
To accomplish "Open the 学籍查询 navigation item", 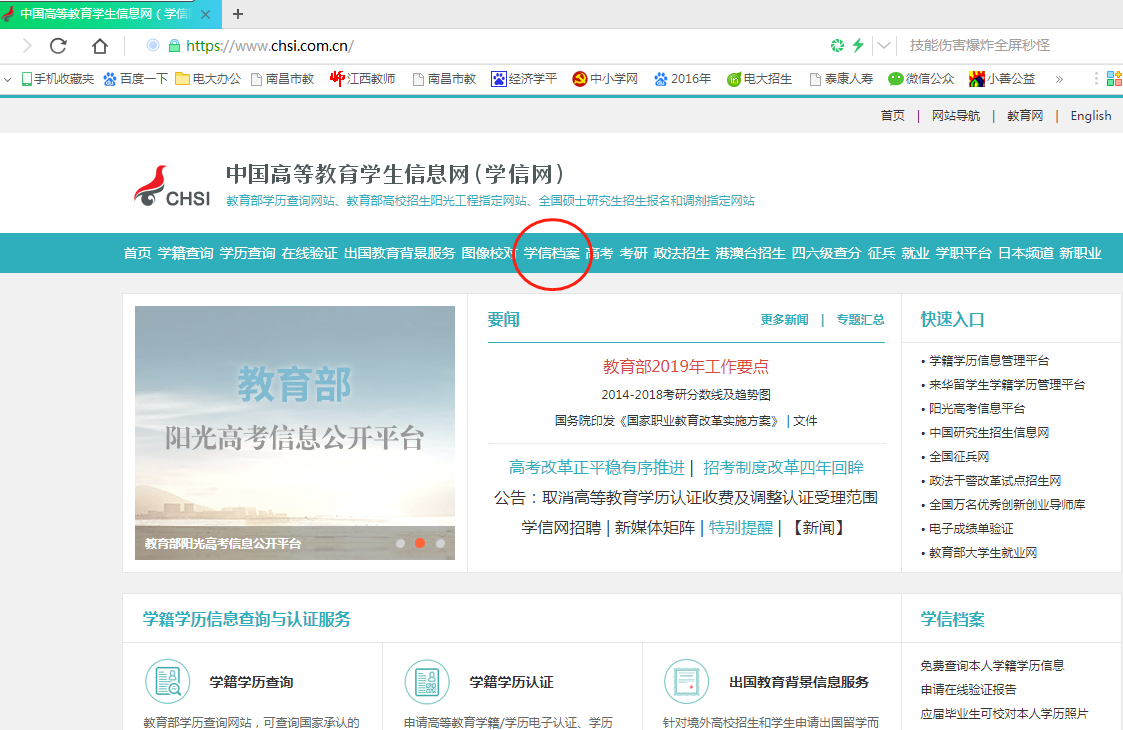I will 185,253.
